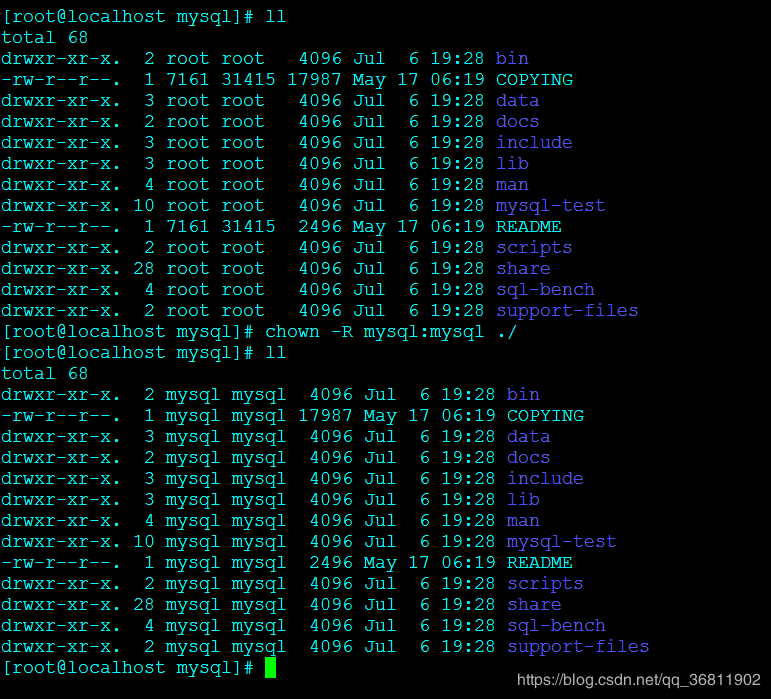Click 'mysql-test' directory in first listing
The width and height of the screenshot is (771, 699).
[550, 205]
